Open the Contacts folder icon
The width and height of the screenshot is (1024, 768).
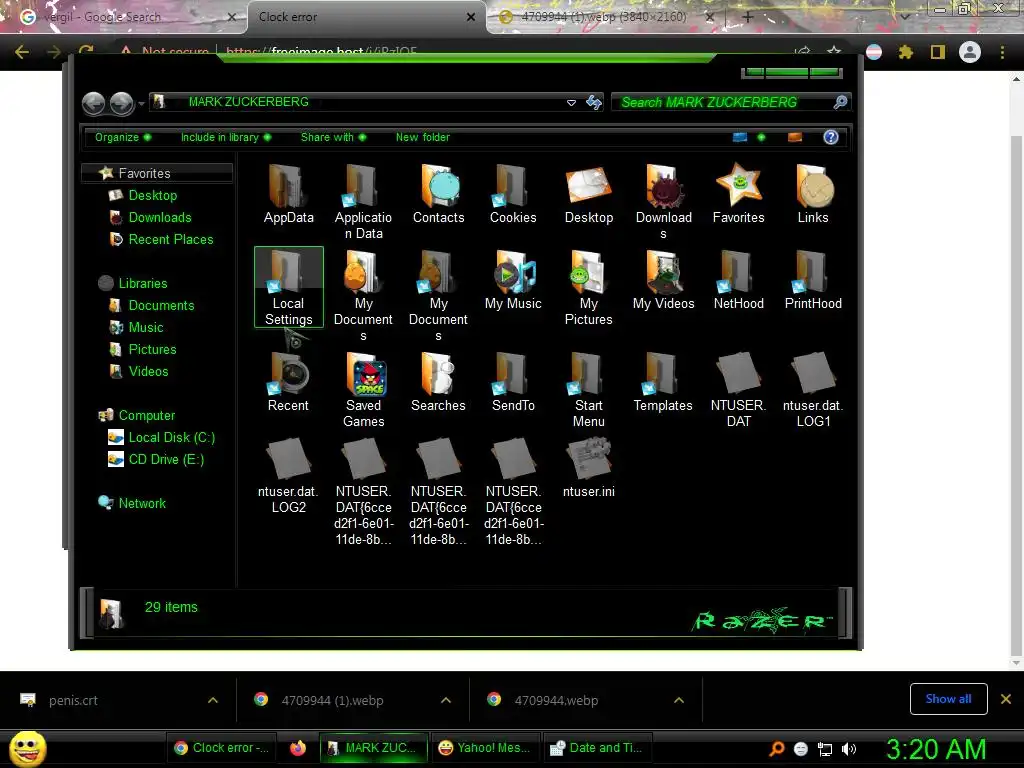[439, 186]
